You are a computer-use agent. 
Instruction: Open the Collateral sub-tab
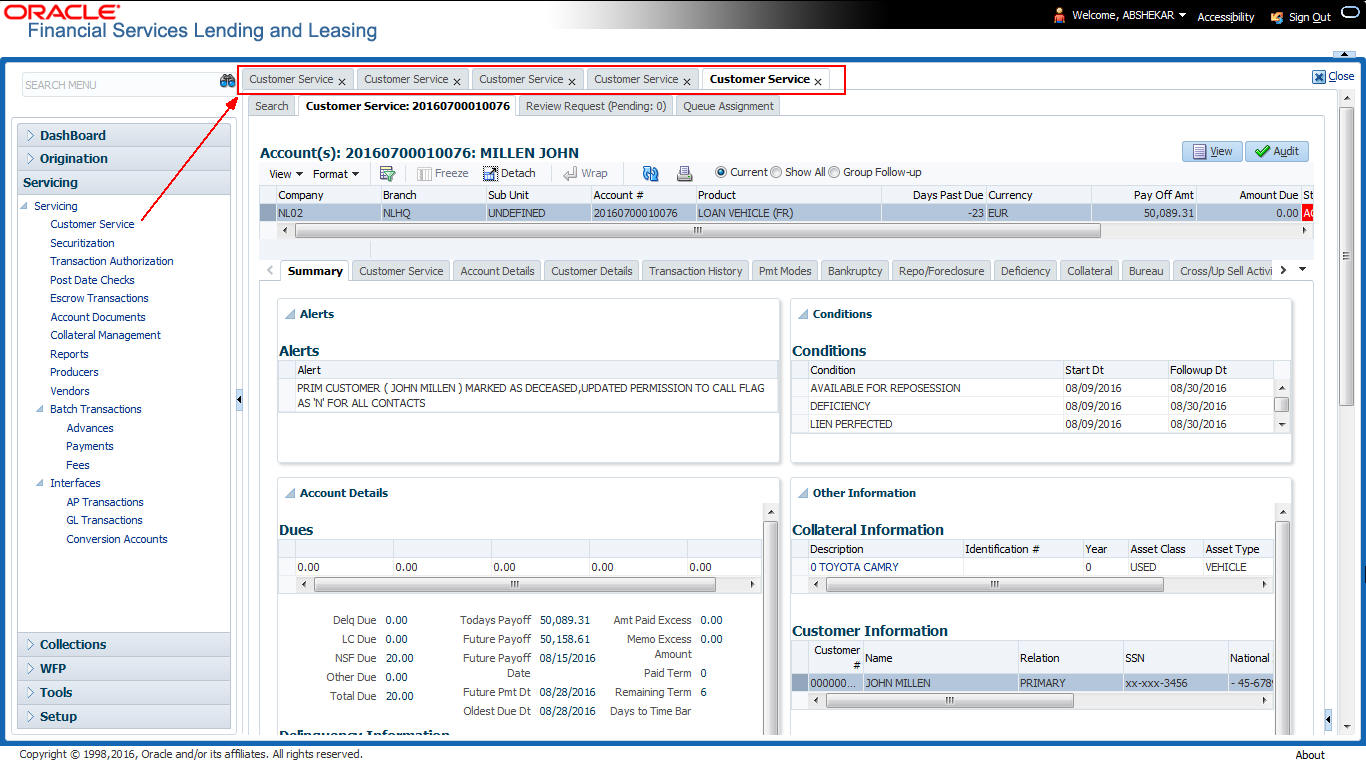pyautogui.click(x=1089, y=270)
